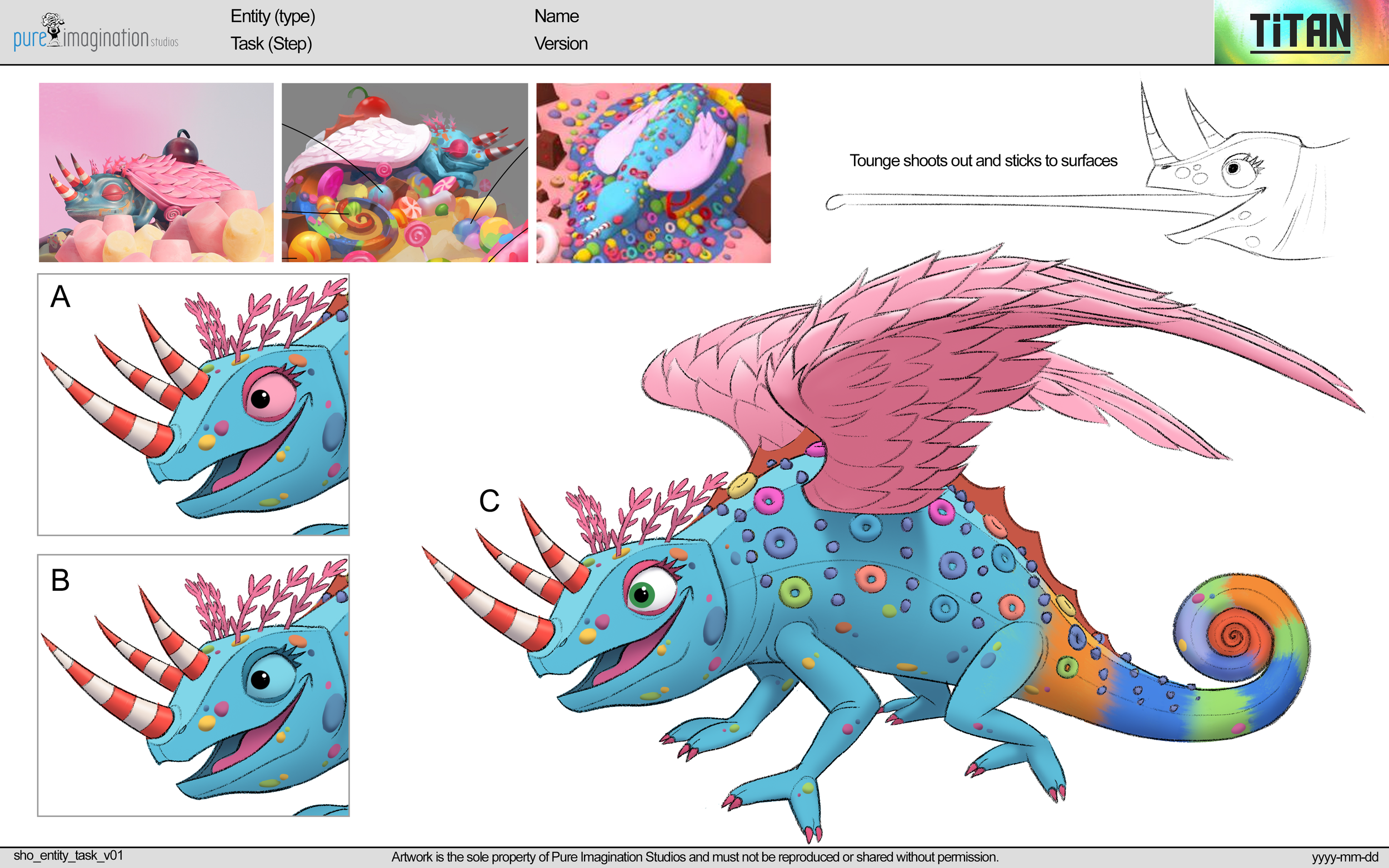
Task: Click the sho_entity_task_v01 filename text
Action: coord(69,855)
